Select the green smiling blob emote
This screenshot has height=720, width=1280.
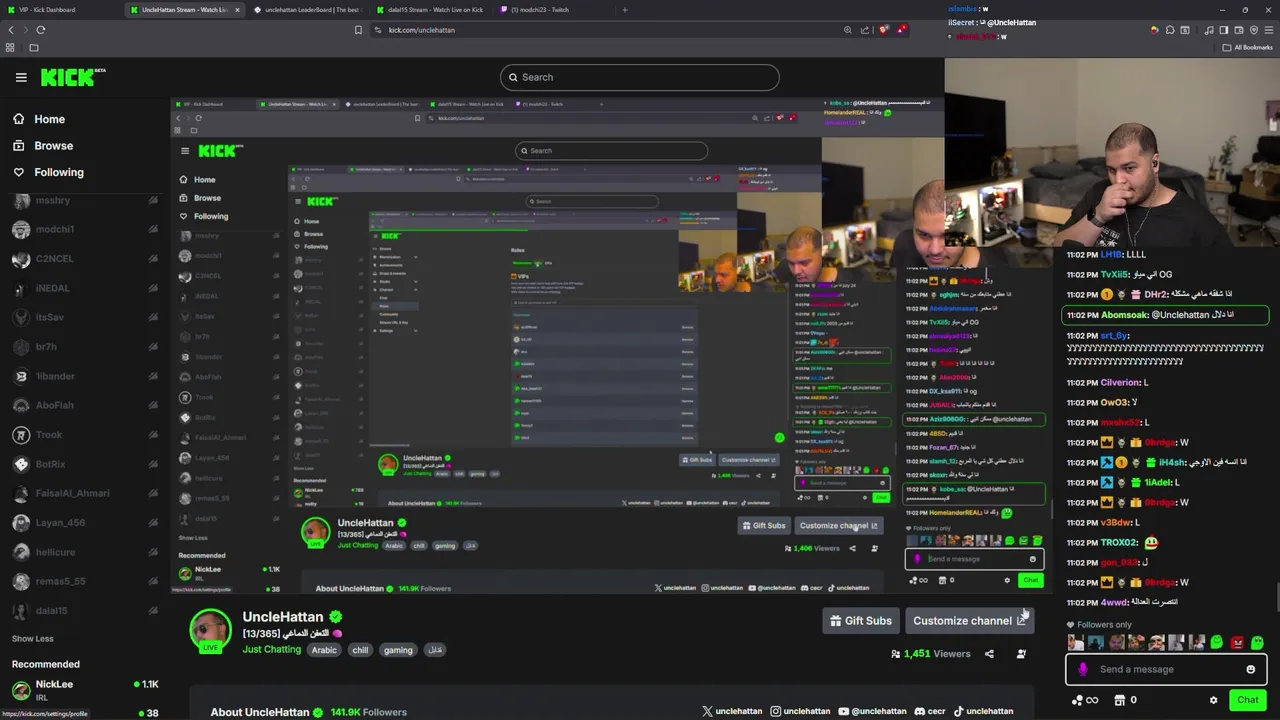tap(1216, 643)
